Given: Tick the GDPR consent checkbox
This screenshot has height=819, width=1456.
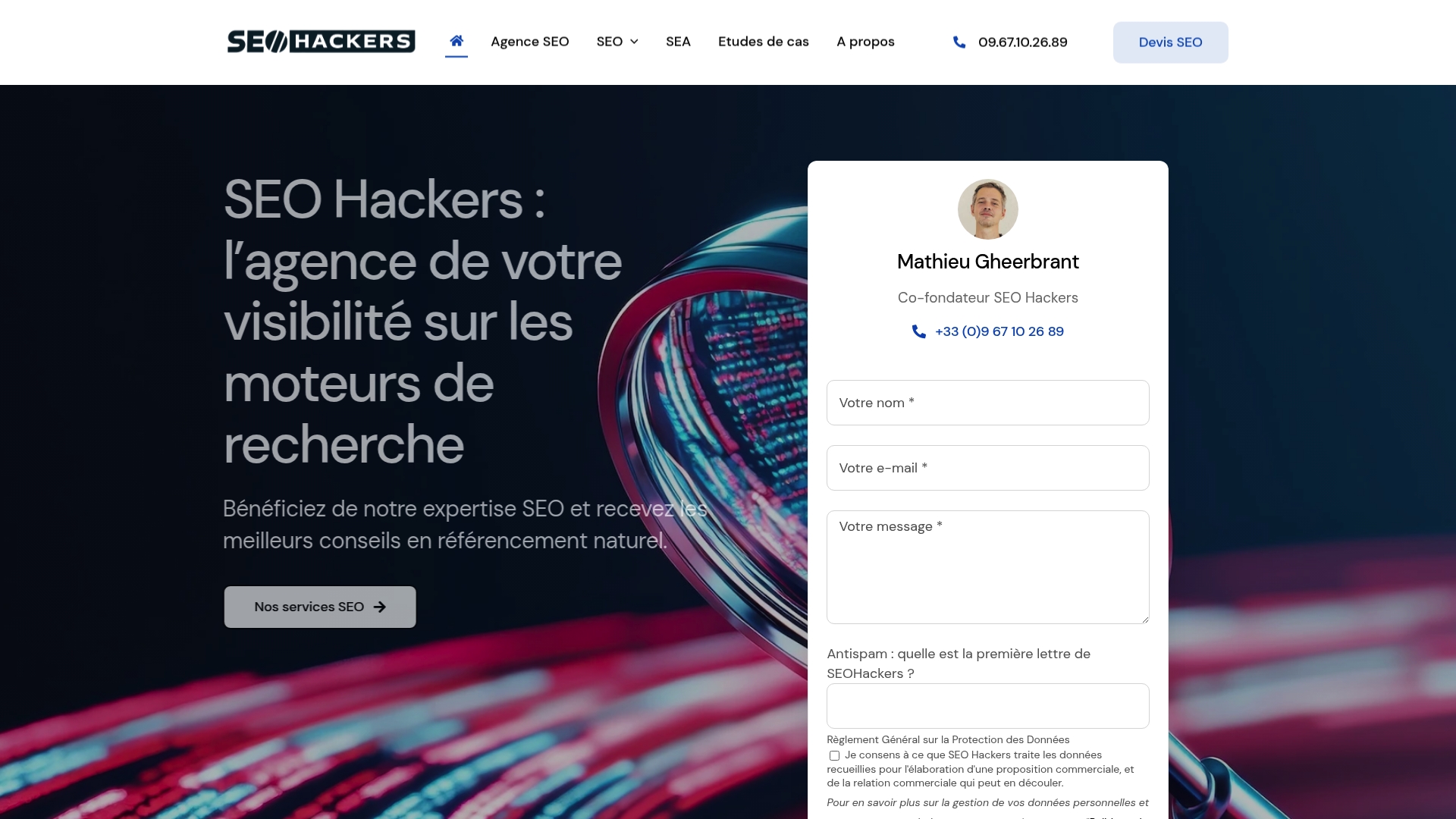Looking at the screenshot, I should point(834,755).
